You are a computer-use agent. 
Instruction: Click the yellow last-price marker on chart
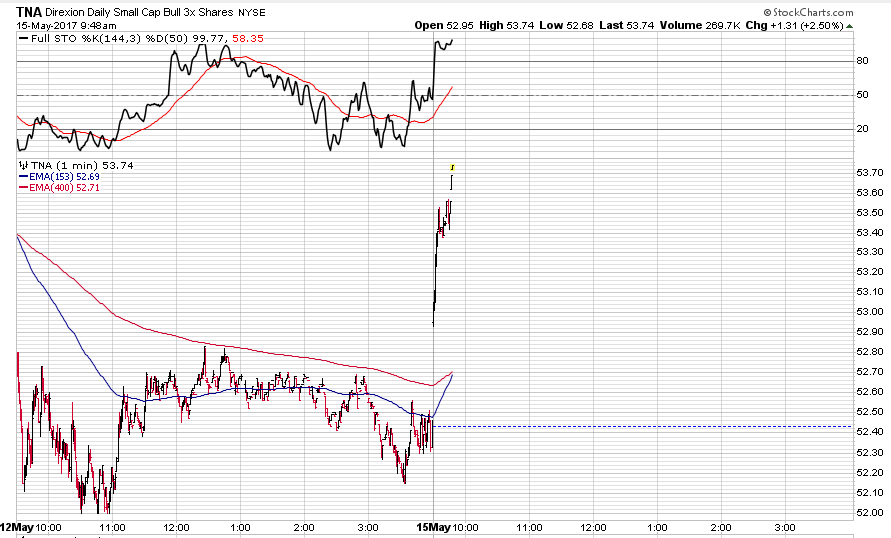click(x=452, y=168)
